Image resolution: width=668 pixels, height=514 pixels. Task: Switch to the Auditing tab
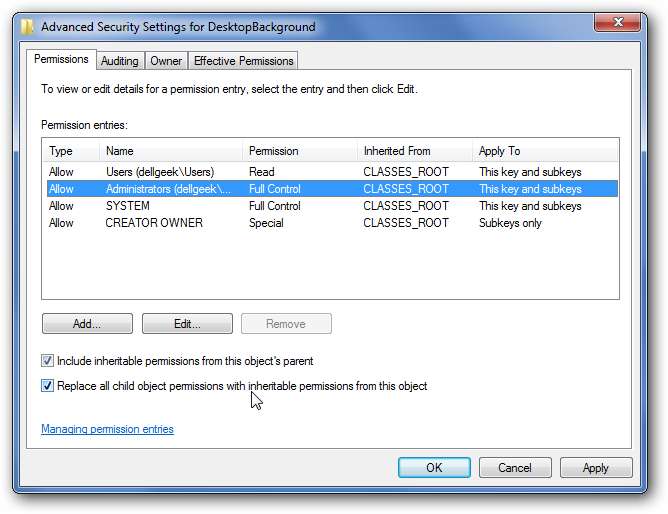point(120,61)
